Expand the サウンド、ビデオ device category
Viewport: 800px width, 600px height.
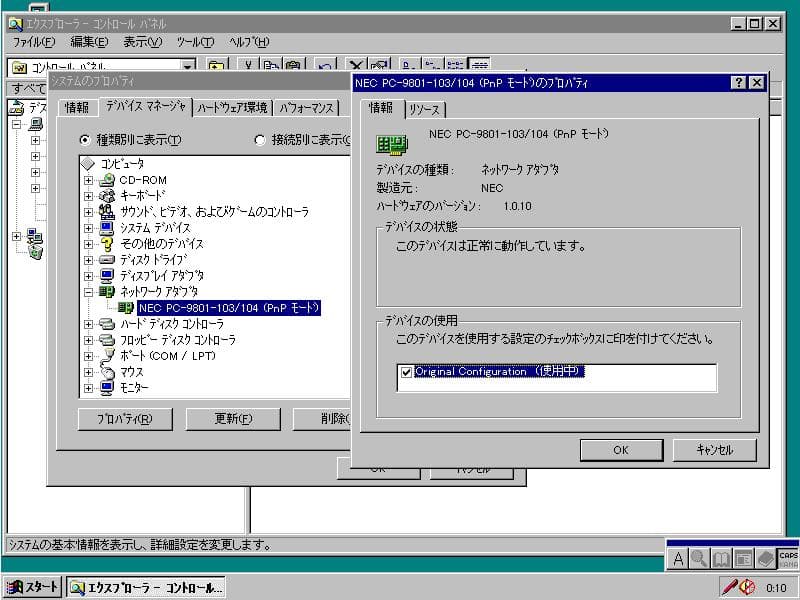pos(89,210)
